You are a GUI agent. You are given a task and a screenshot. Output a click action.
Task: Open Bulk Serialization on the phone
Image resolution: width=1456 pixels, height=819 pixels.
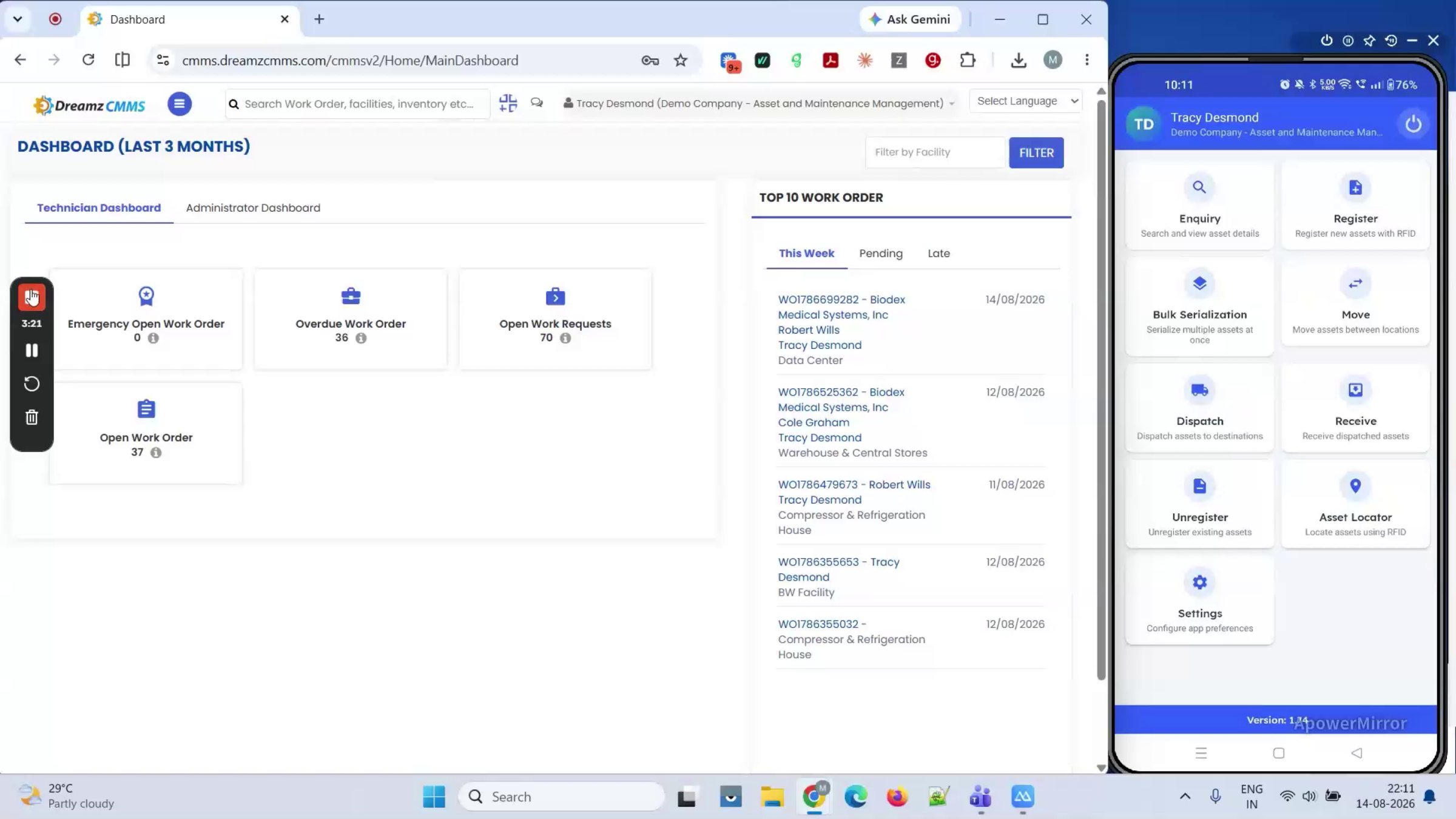tap(1199, 306)
